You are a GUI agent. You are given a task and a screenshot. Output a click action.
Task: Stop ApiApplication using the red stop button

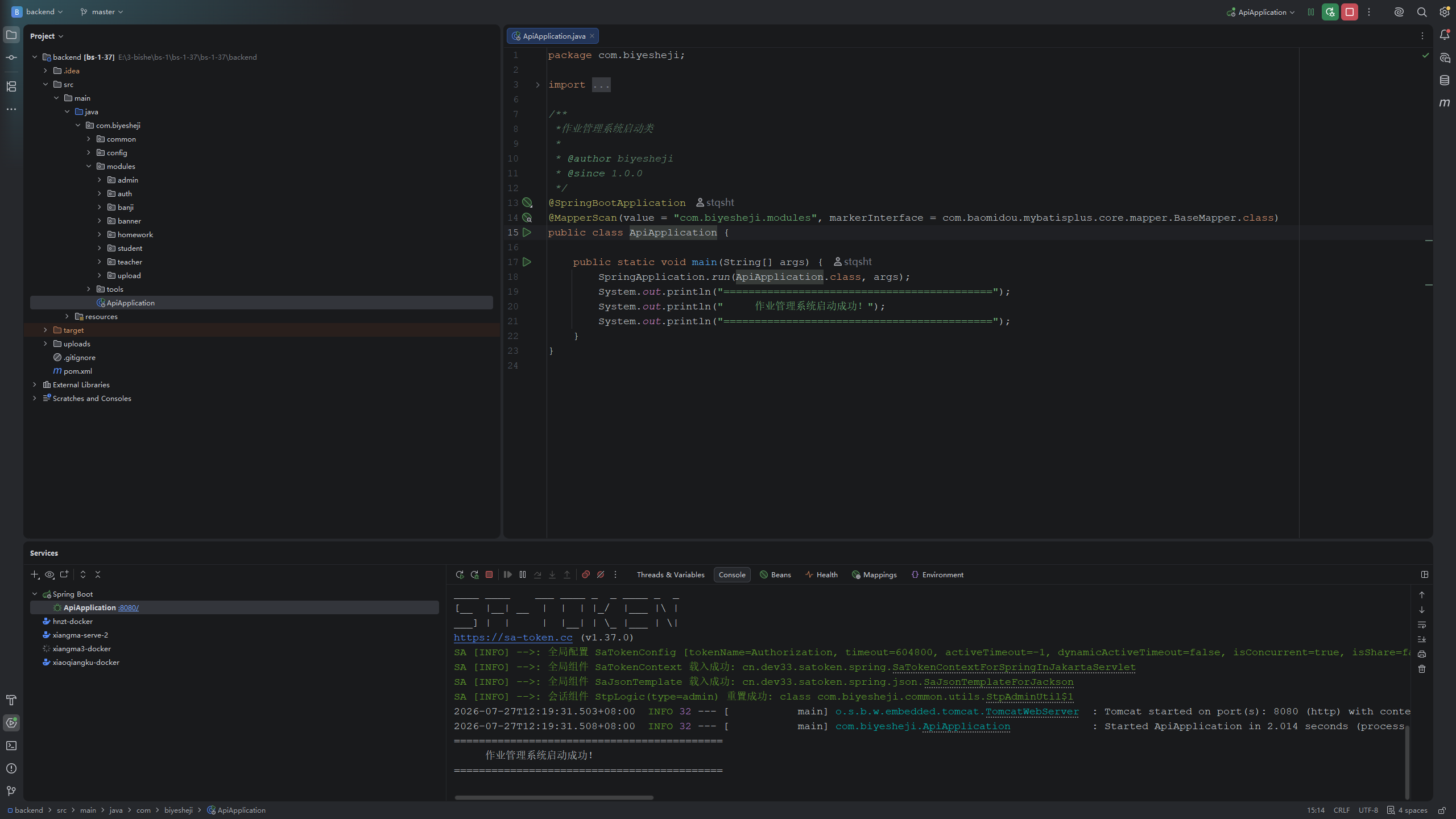click(x=1349, y=12)
